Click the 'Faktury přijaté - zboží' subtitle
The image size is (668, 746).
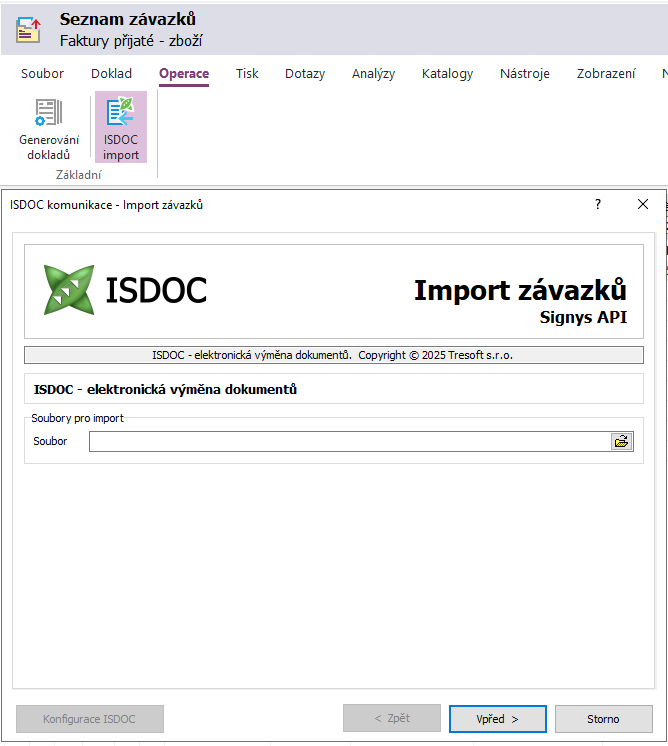coord(131,41)
